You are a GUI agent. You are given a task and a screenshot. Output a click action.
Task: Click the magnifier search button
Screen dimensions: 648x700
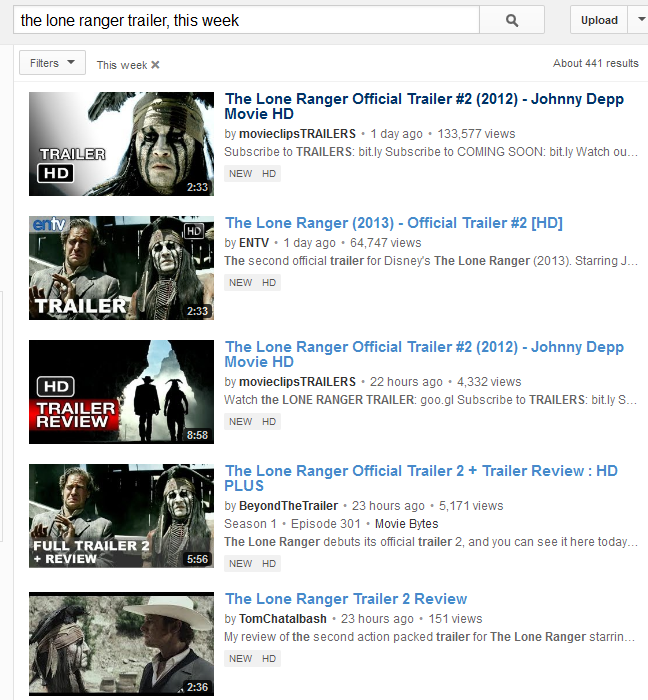512,20
